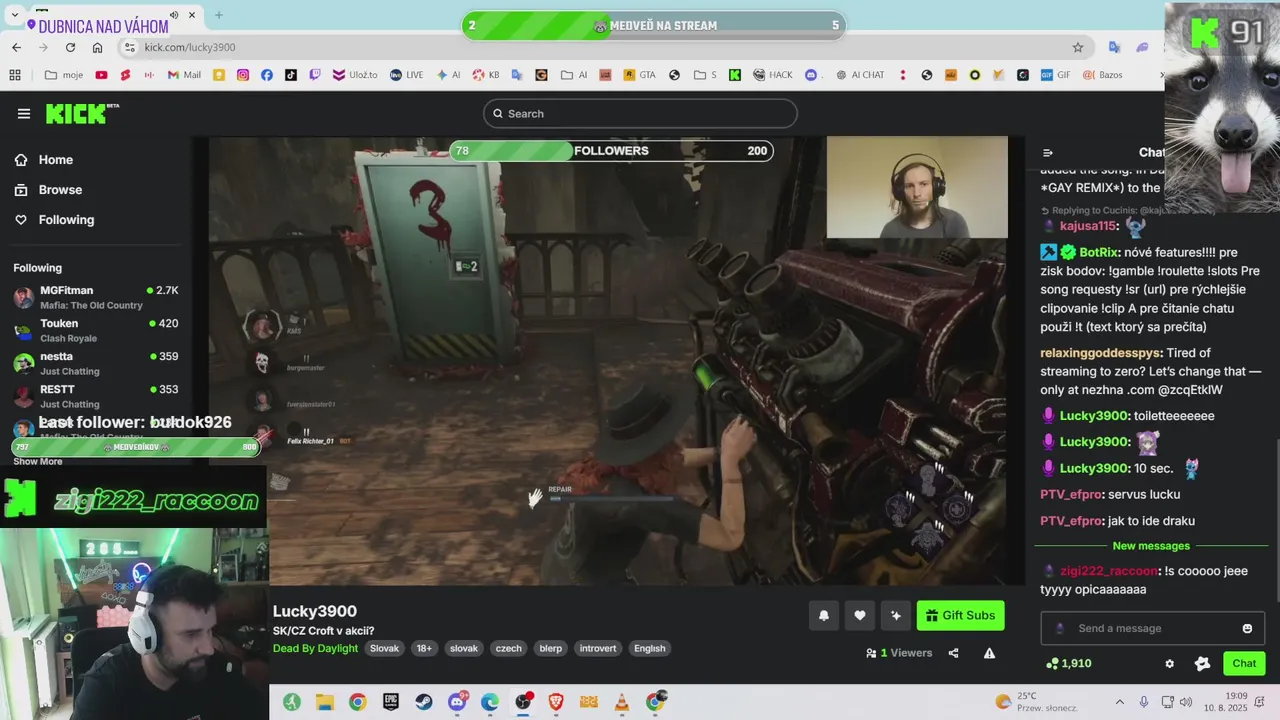The image size is (1280, 720).
Task: Jump to New messages in chat
Action: coord(1151,546)
